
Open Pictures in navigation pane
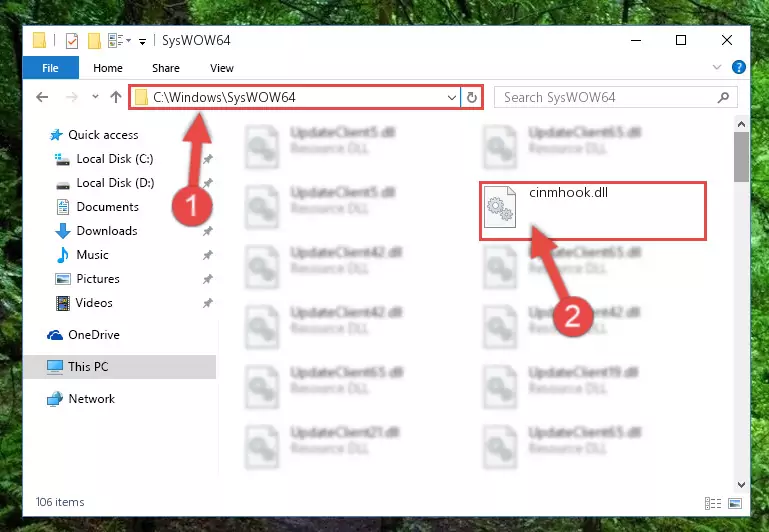point(98,279)
